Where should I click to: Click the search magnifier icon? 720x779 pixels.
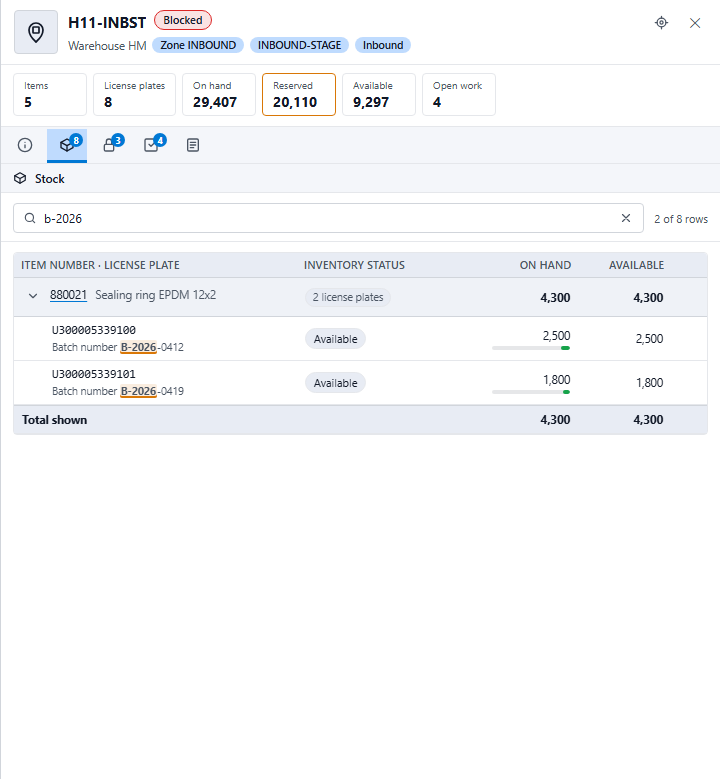pos(30,218)
